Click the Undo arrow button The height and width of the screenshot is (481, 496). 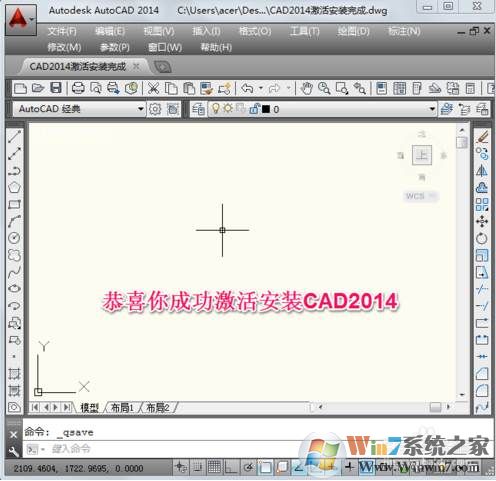pos(247,89)
